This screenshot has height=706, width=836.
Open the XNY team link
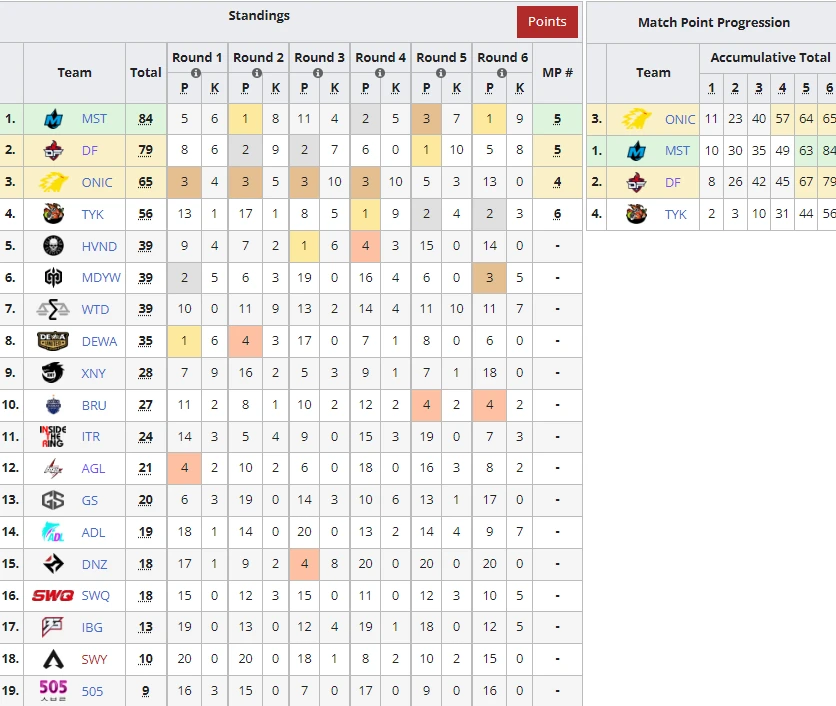pyautogui.click(x=94, y=373)
